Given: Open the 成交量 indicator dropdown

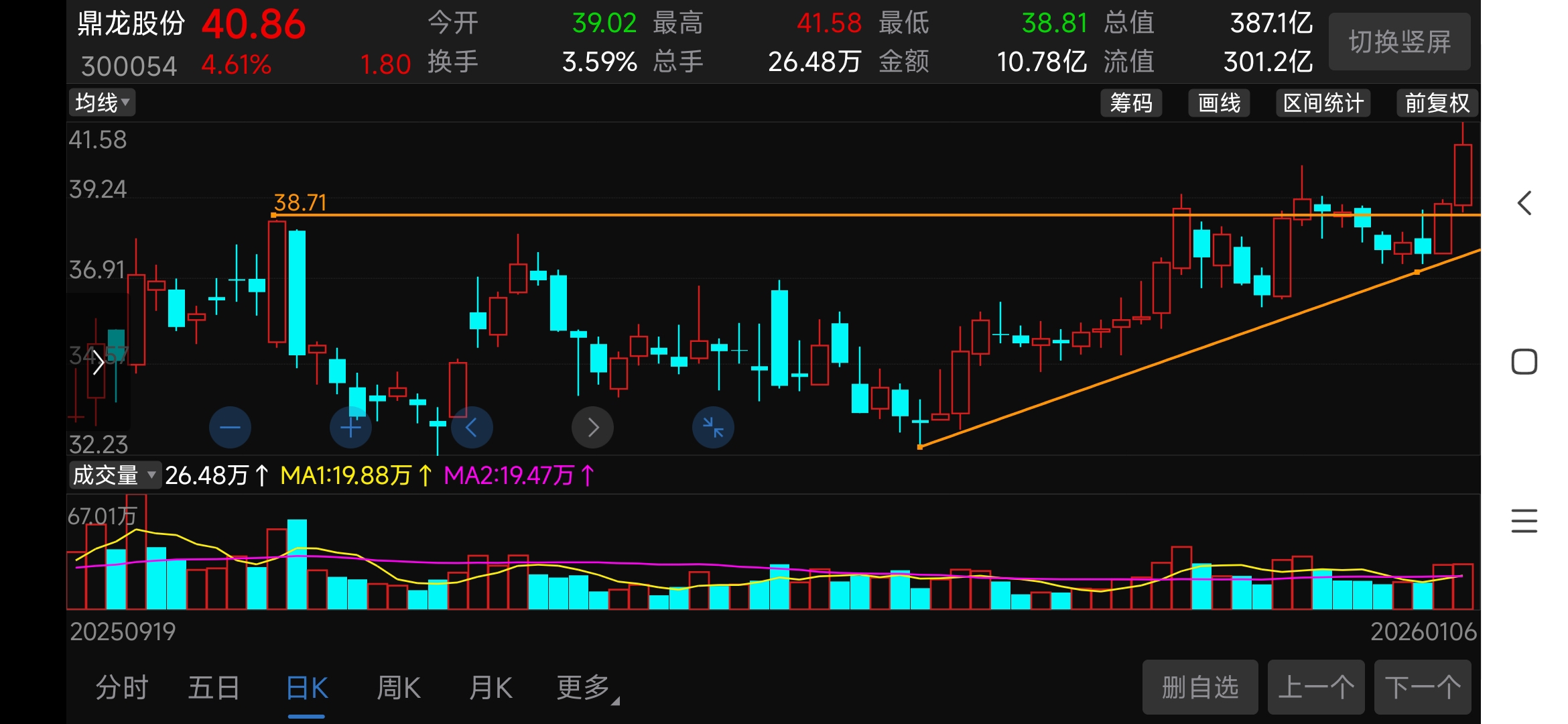Looking at the screenshot, I should pyautogui.click(x=114, y=475).
